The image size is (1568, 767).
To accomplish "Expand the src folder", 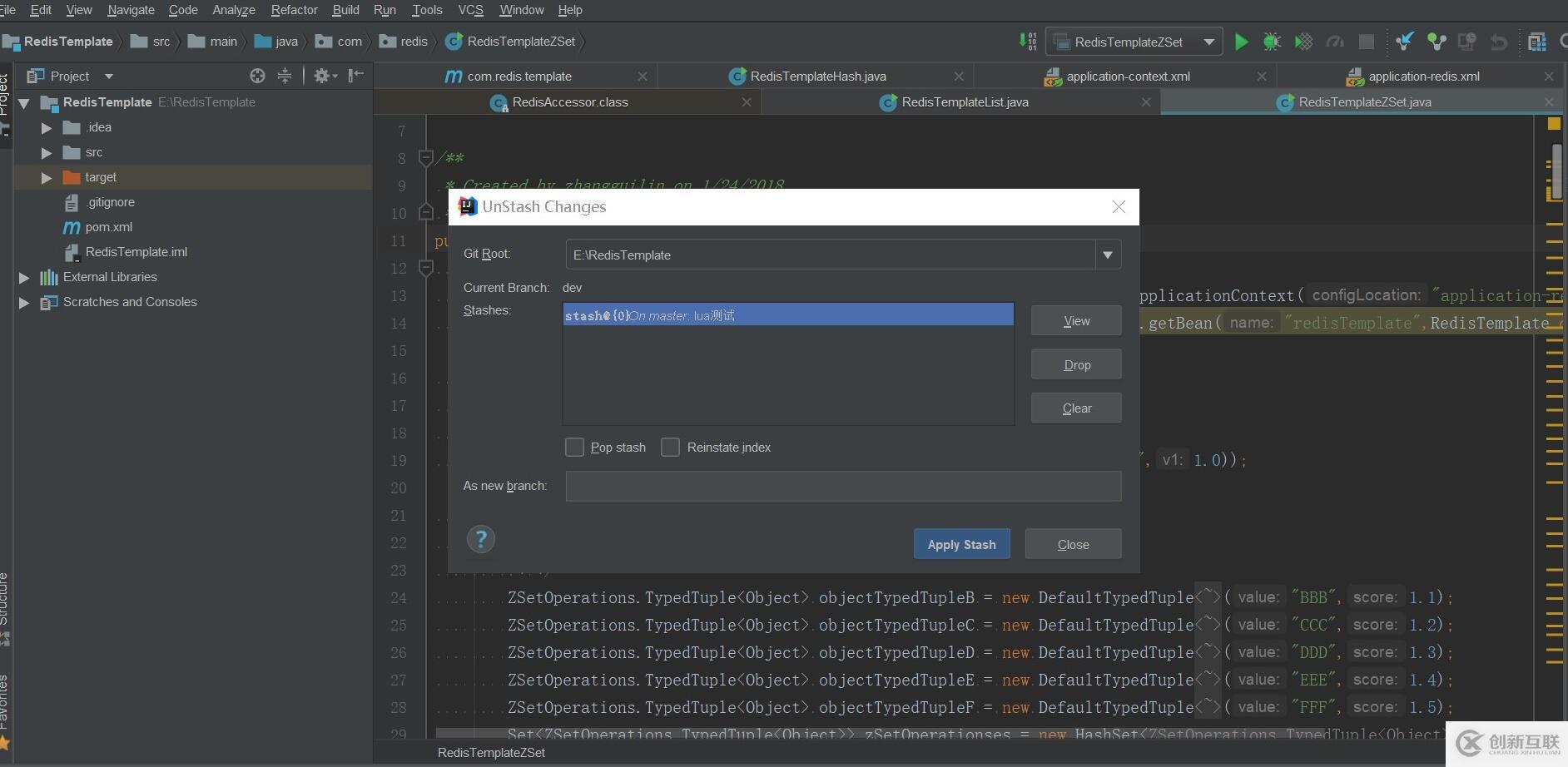I will point(47,153).
